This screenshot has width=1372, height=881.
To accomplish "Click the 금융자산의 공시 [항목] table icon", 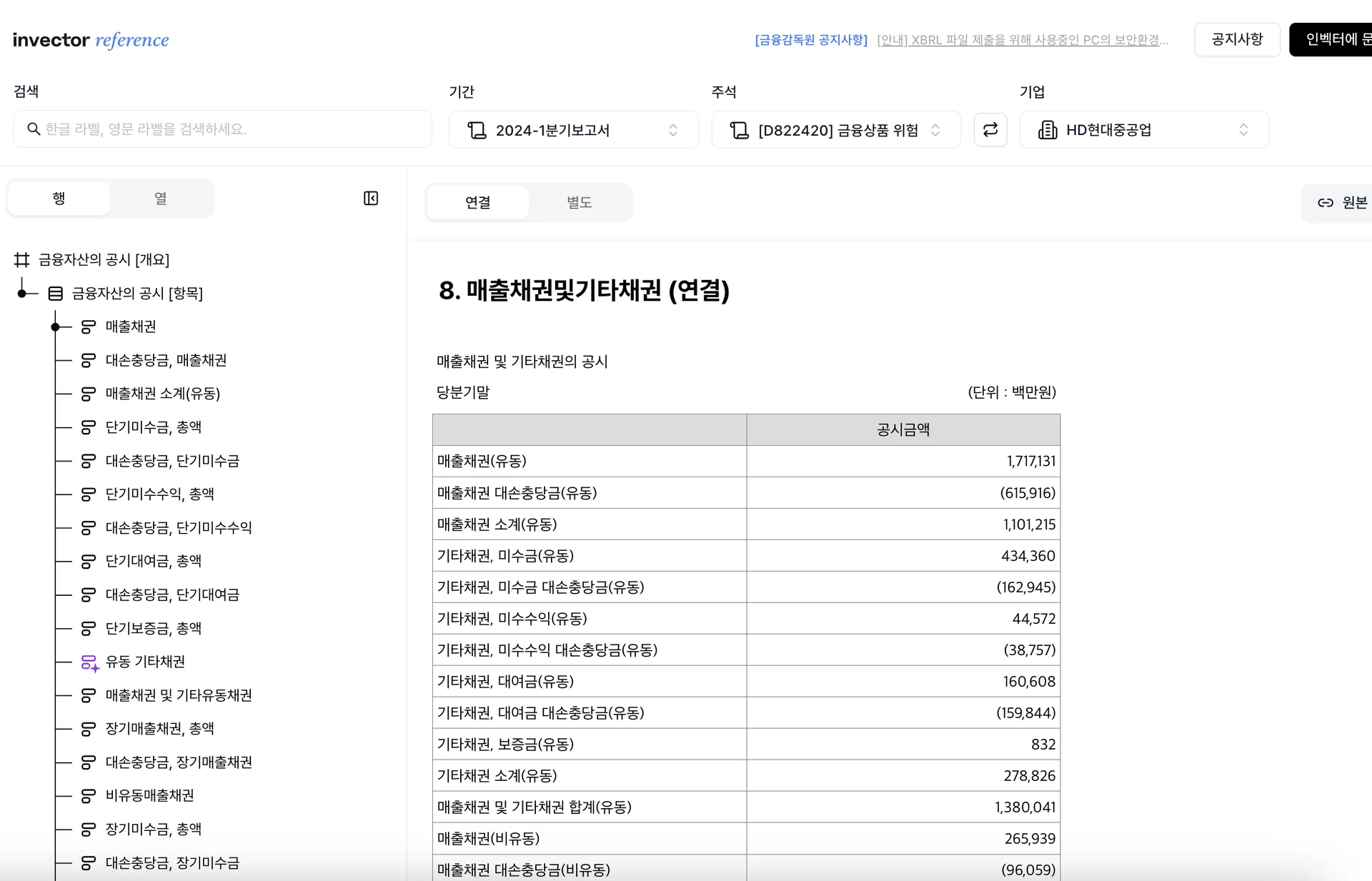I will click(56, 294).
